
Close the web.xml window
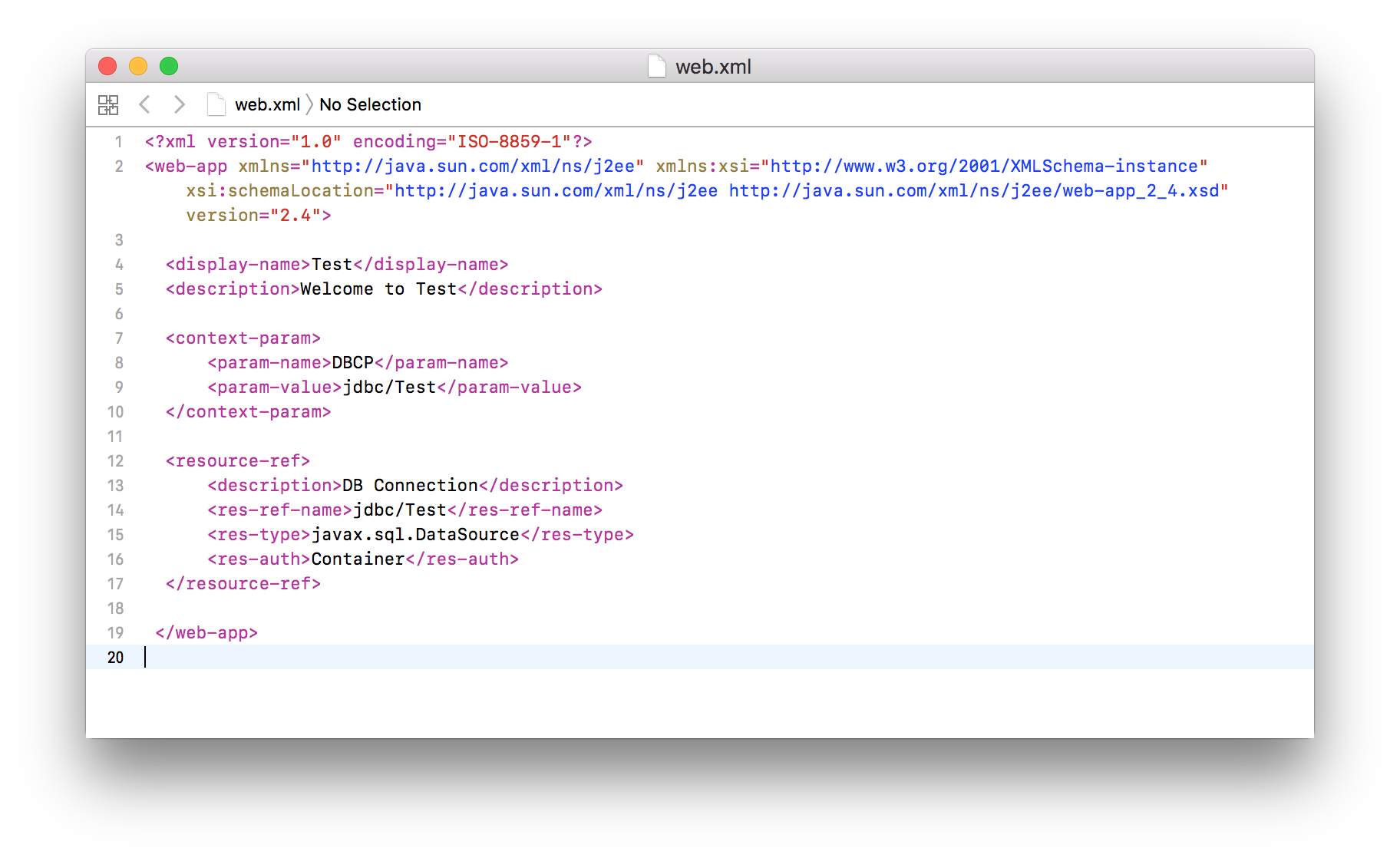[107, 66]
